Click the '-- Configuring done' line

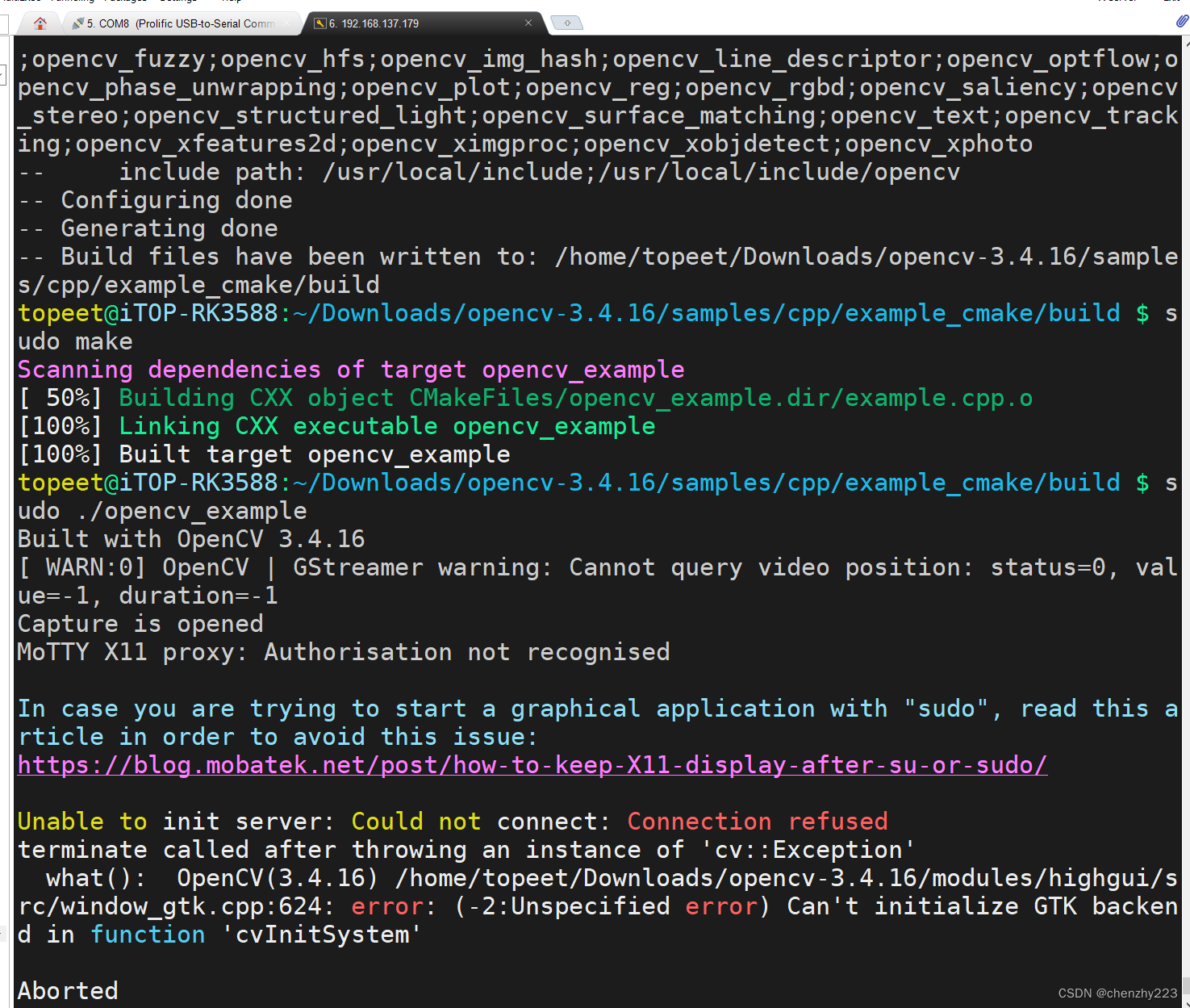[155, 199]
